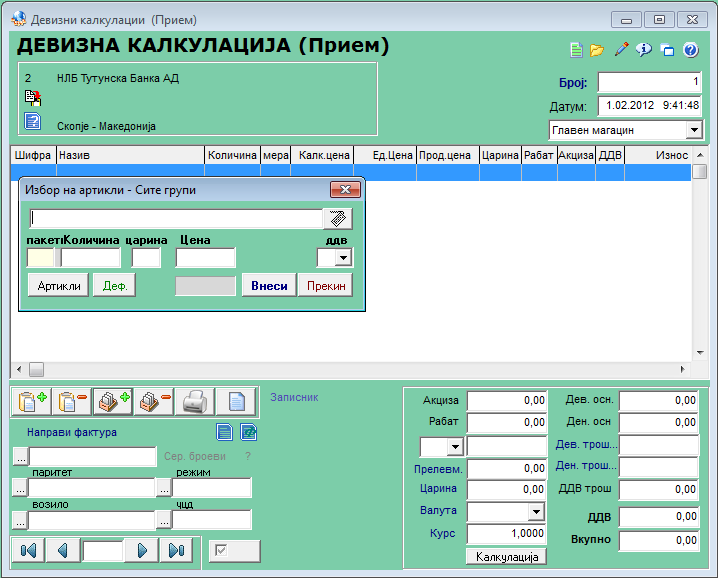Image resolution: width=718 pixels, height=578 pixels.
Task: Go to next record arrow
Action: tap(142, 550)
